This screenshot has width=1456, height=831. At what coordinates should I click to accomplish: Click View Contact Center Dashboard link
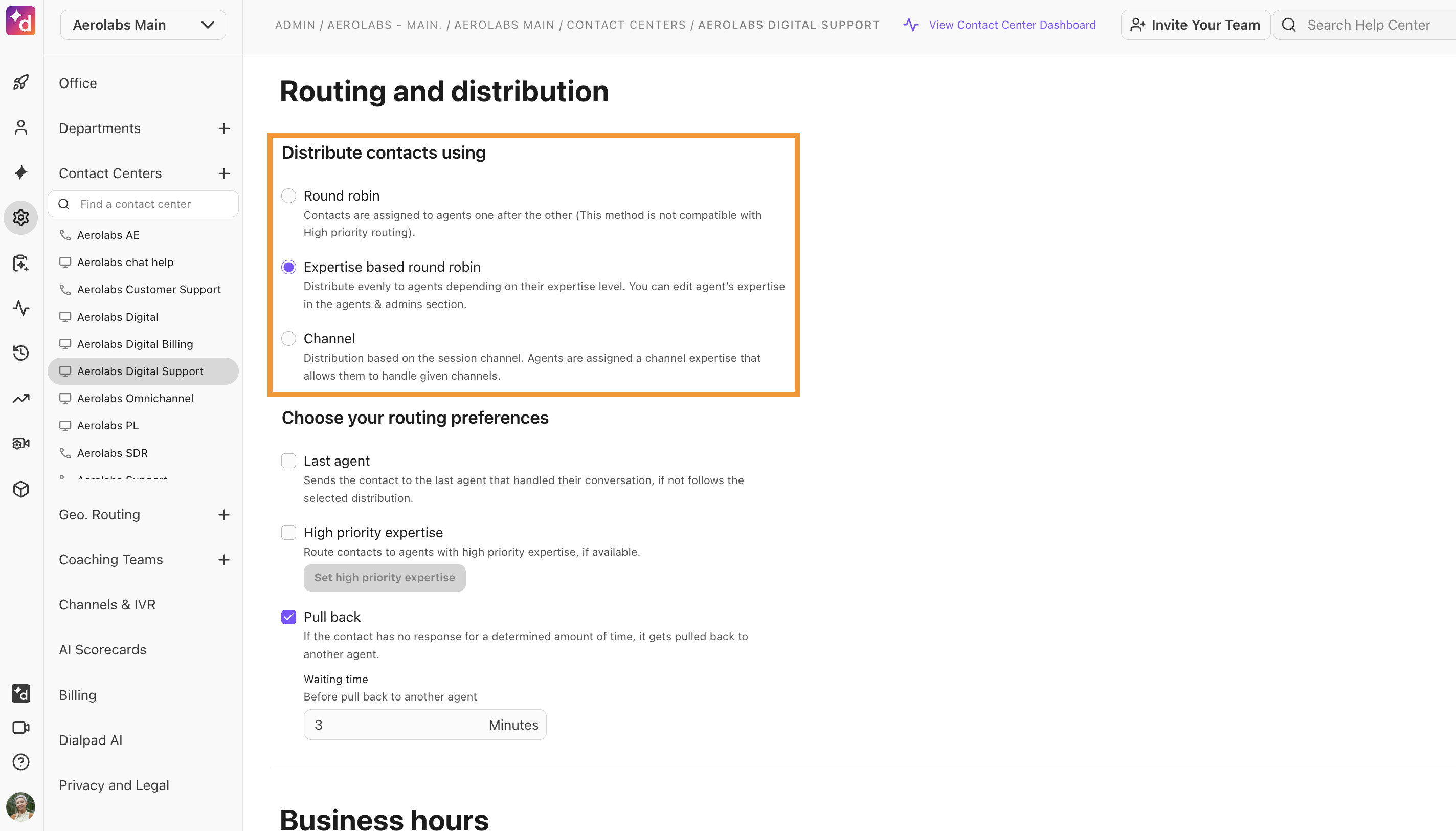coord(1012,25)
